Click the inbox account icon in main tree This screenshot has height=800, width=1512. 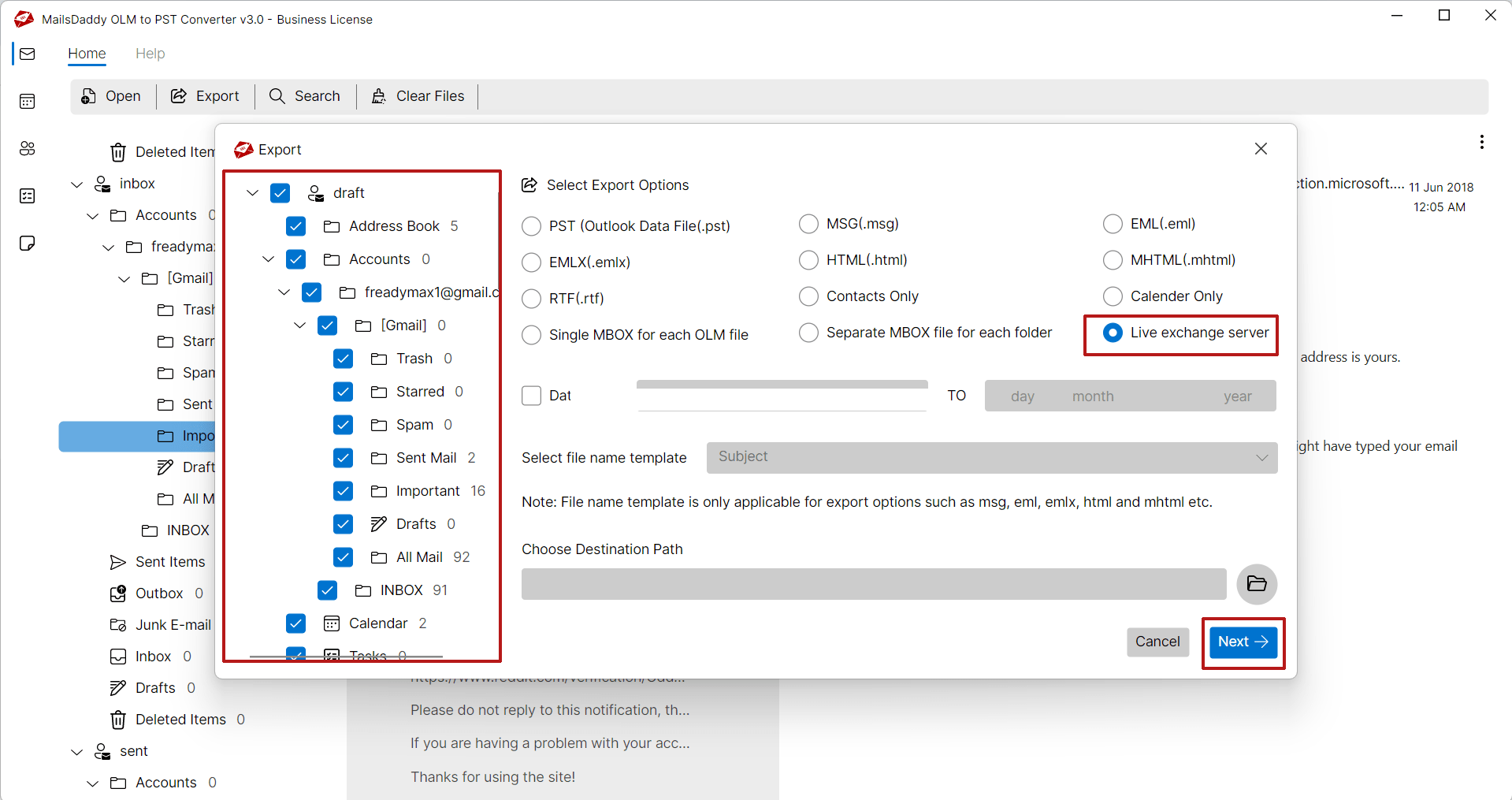tap(102, 184)
